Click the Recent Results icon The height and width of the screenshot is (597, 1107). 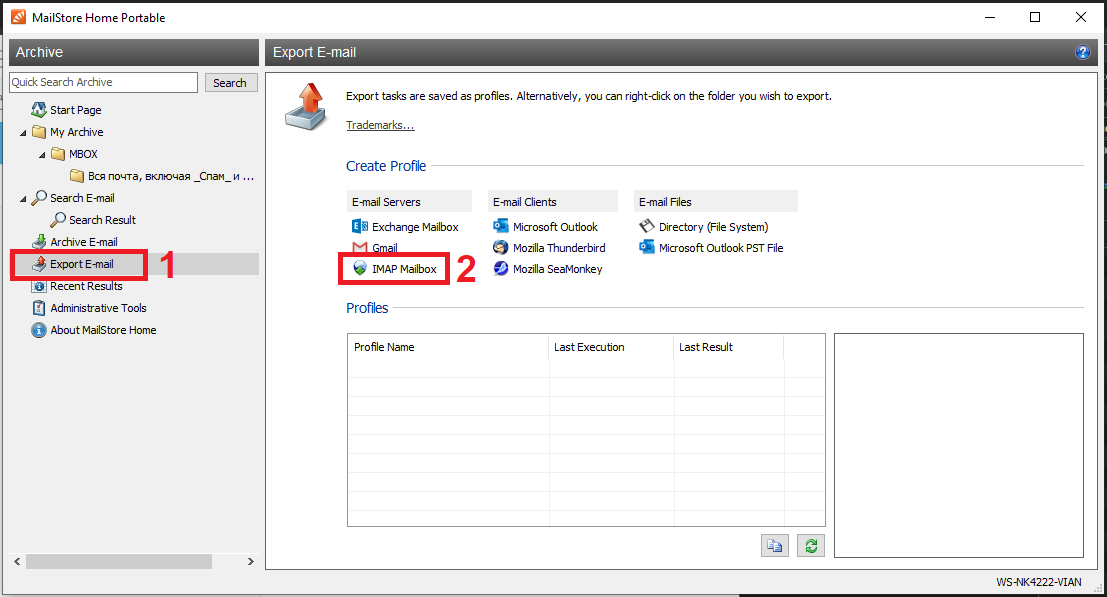39,286
